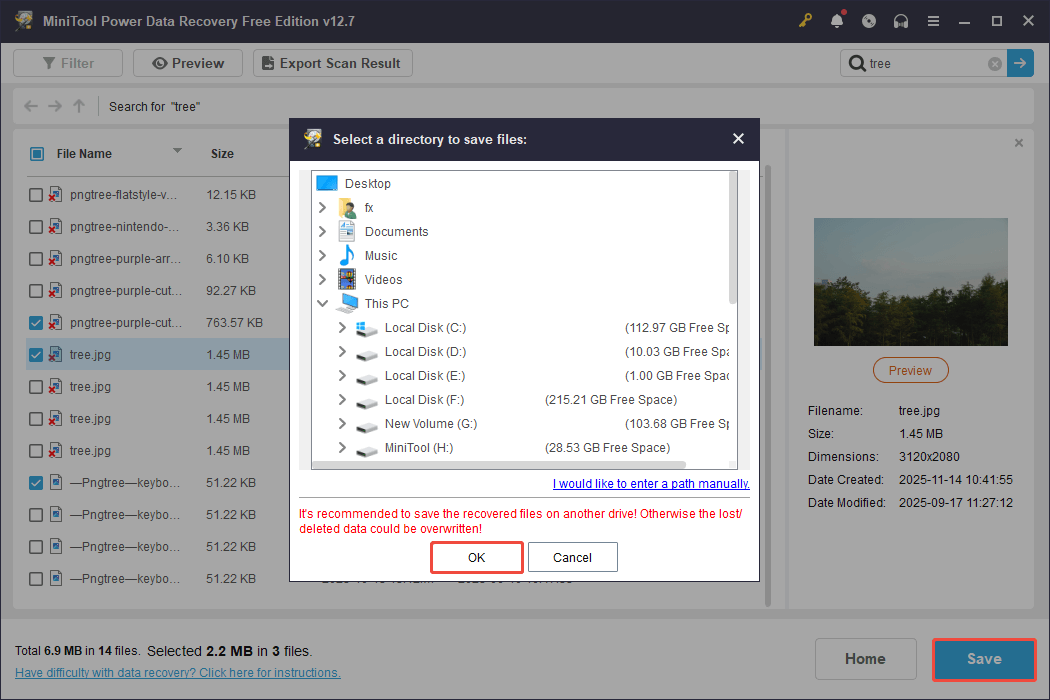Click the back navigation arrow

(30, 106)
